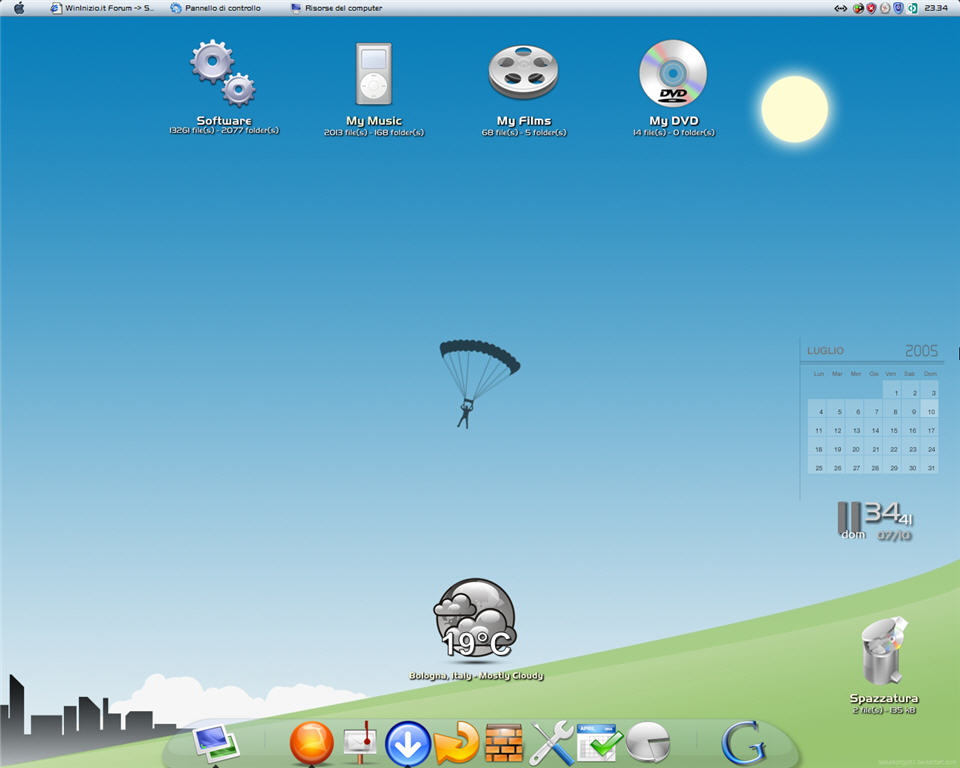Screen dimensions: 960x768
Task: Click the wrench and screwdriver tools icon
Action: (x=552, y=744)
